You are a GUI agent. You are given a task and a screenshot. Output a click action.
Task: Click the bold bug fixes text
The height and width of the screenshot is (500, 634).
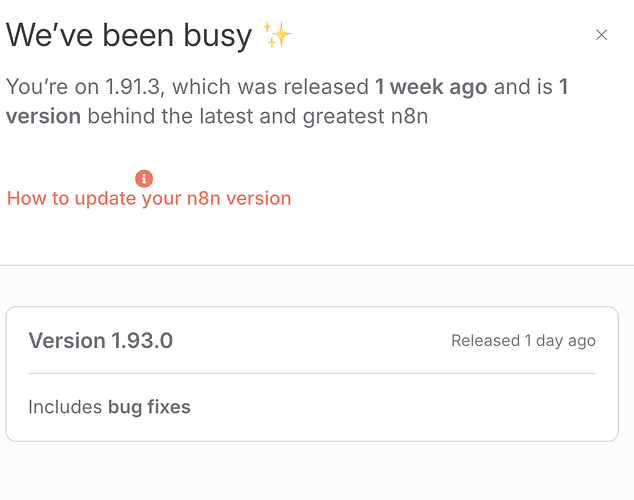coord(149,407)
